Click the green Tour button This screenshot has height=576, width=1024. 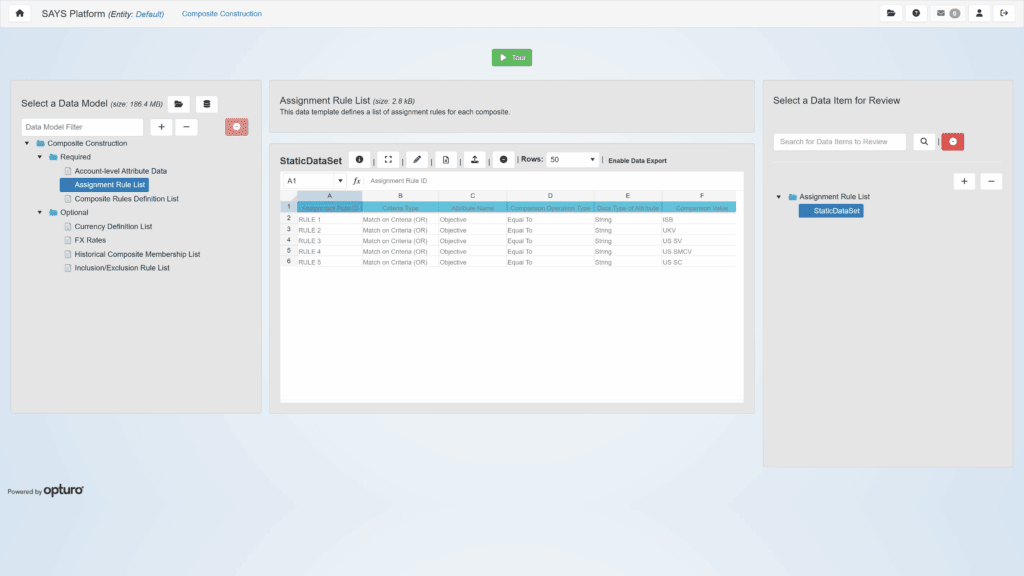pyautogui.click(x=512, y=58)
